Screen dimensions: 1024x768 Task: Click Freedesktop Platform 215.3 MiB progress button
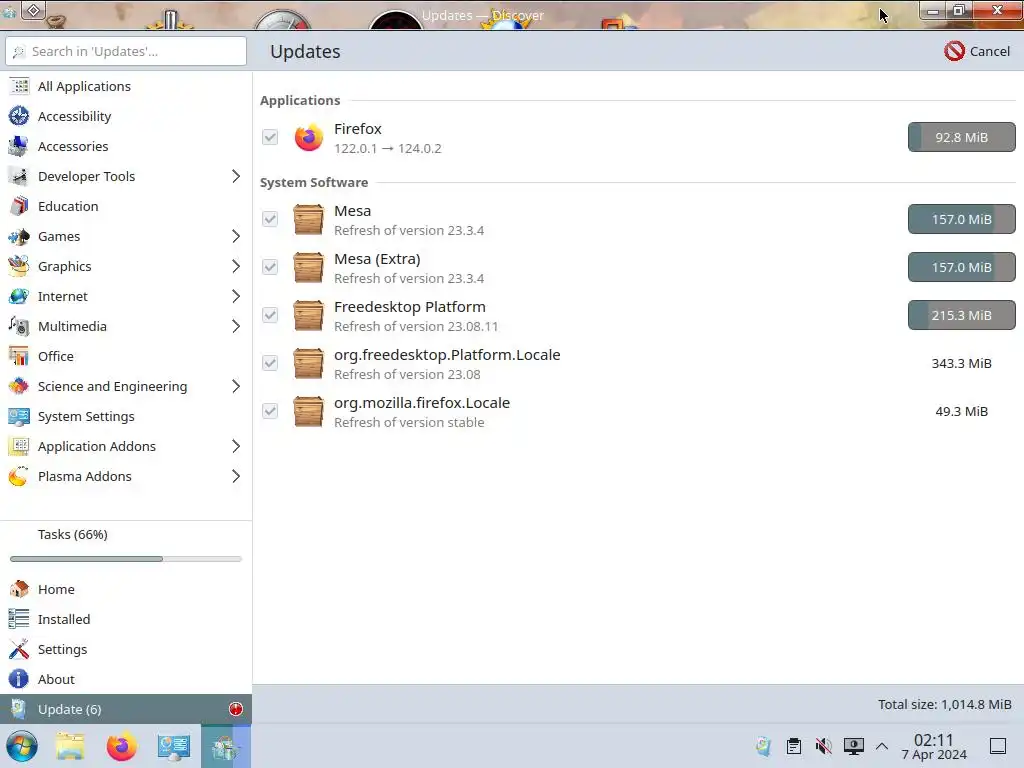point(961,315)
